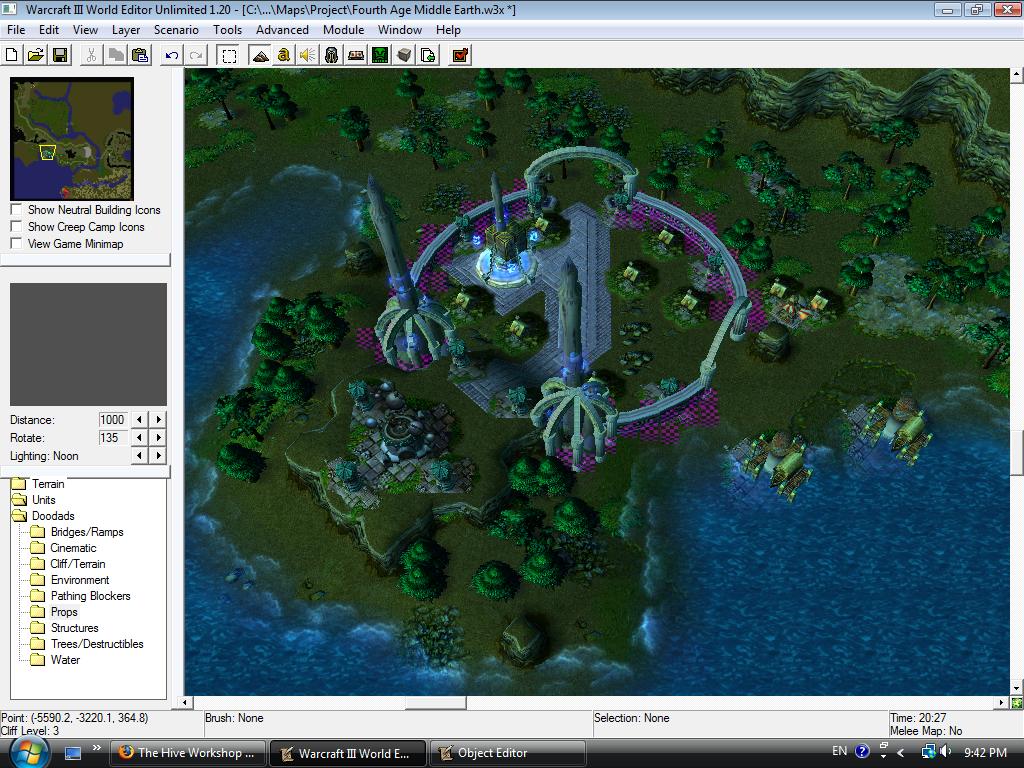Open the Campaign Editor module

point(356,56)
